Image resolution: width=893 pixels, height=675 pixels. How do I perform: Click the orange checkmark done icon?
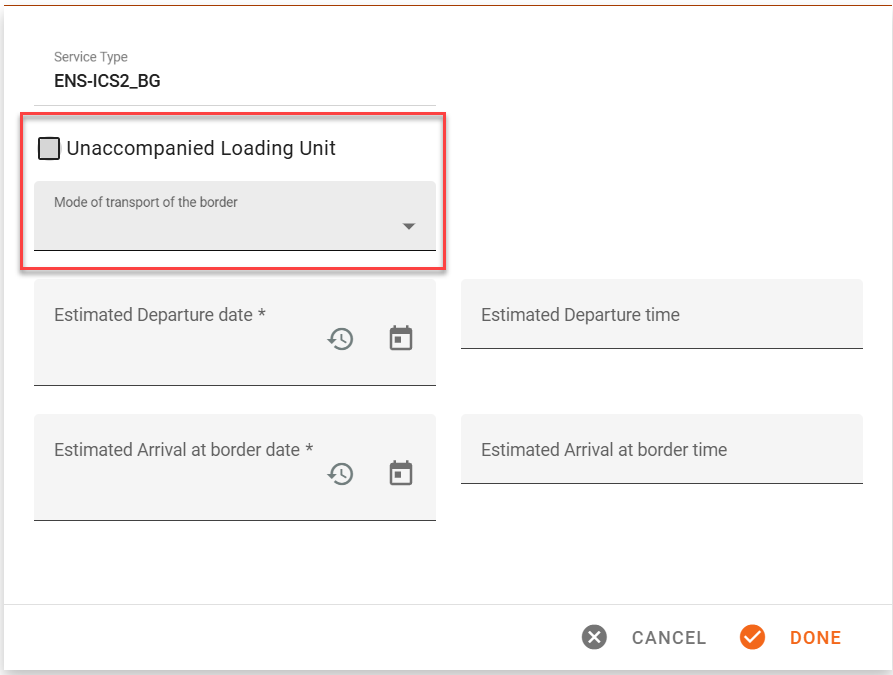(752, 637)
